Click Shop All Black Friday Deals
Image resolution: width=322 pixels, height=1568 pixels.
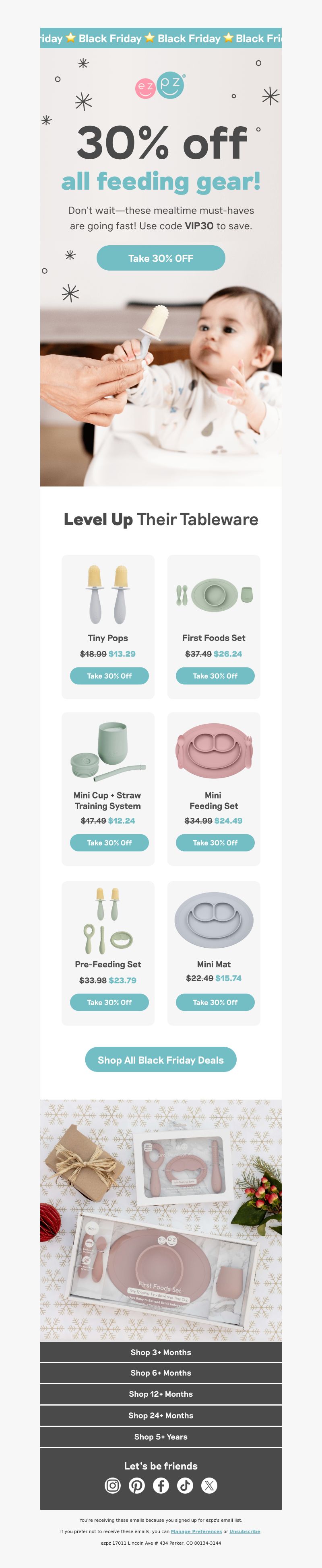(161, 1060)
